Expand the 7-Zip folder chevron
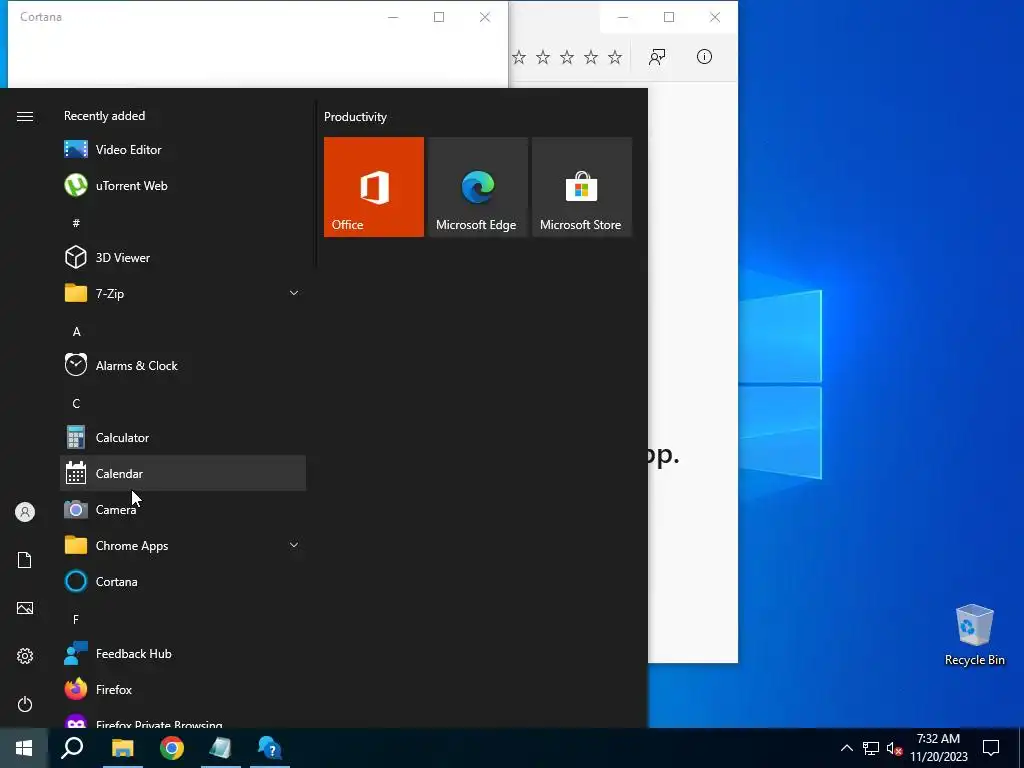 coord(294,293)
